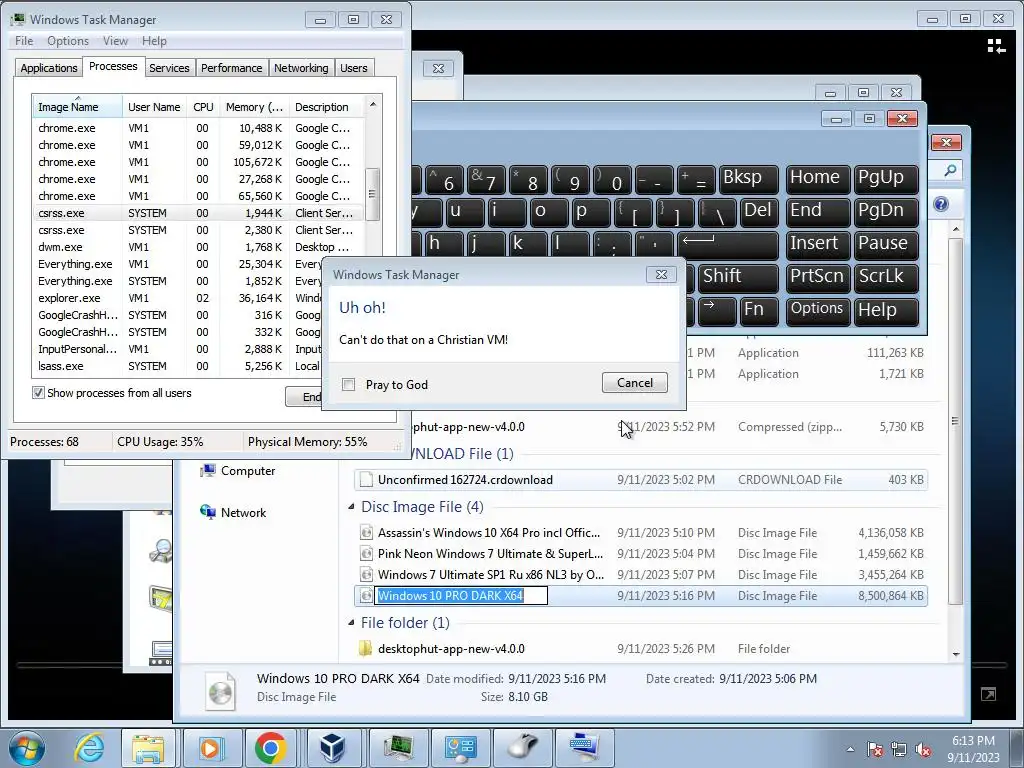Switch to Applications tab

pos(48,68)
